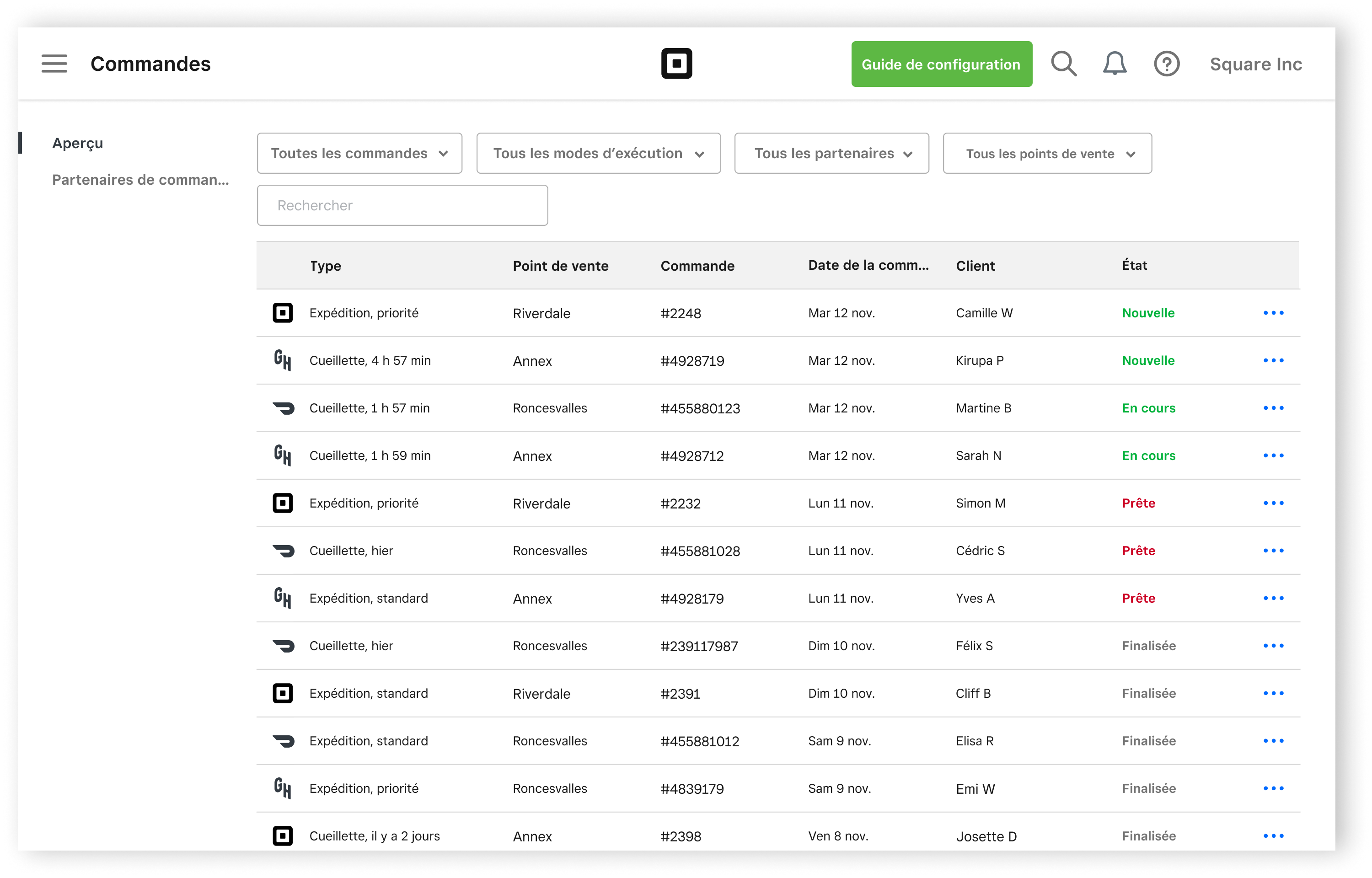
Task: Open more options for Simon M order
Action: coord(1273,503)
